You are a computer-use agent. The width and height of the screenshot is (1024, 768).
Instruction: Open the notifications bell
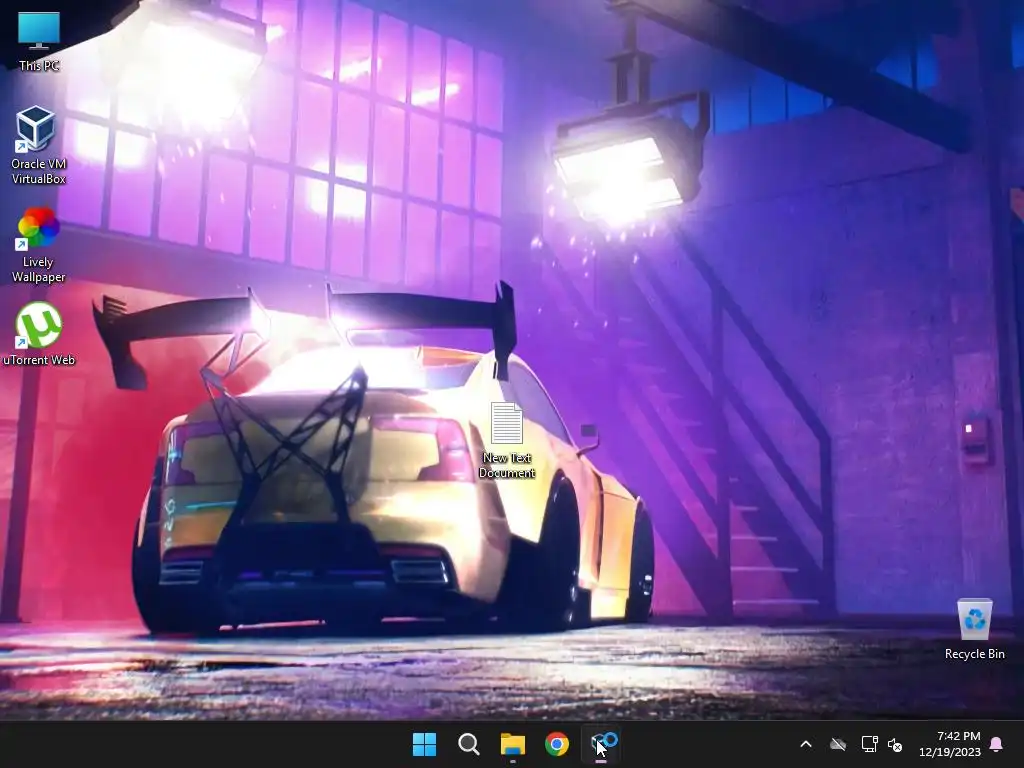997,744
